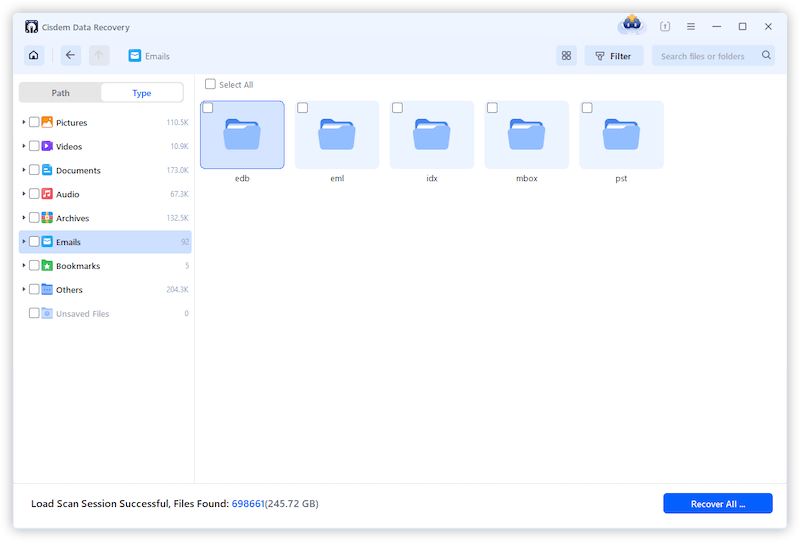Expand the Documents tree arrow
This screenshot has height=542, width=800.
23,170
